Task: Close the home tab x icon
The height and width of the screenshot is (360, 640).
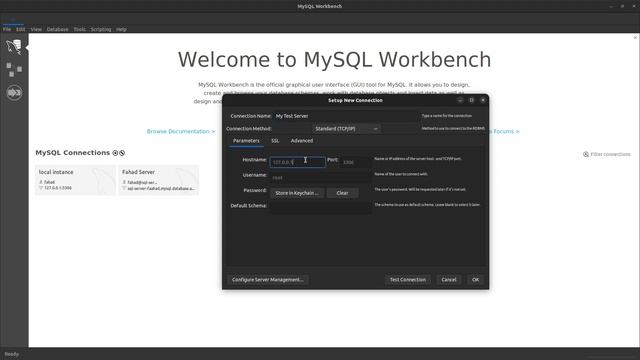Action: pos(635,38)
